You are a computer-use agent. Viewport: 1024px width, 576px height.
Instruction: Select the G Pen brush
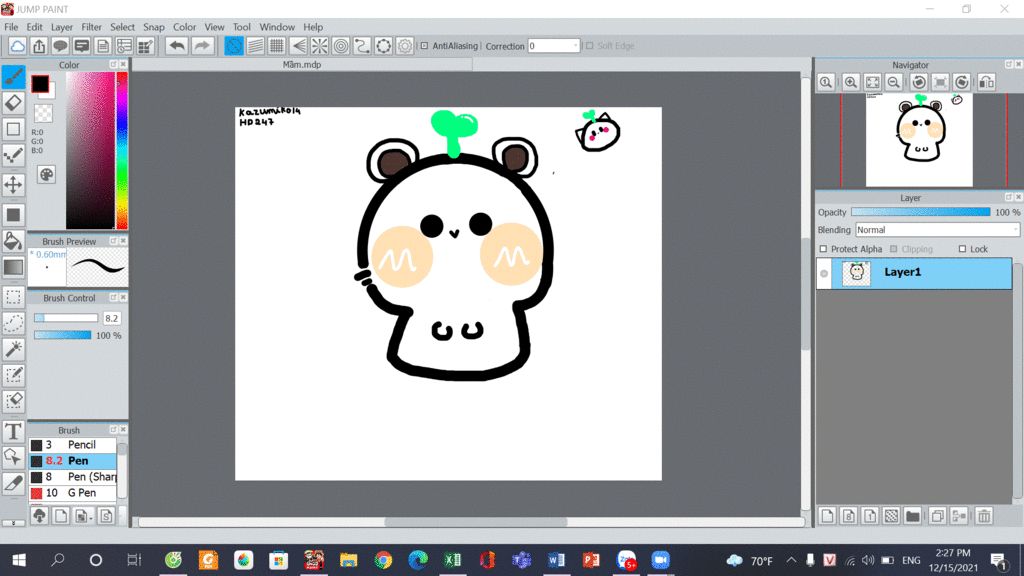[73, 493]
